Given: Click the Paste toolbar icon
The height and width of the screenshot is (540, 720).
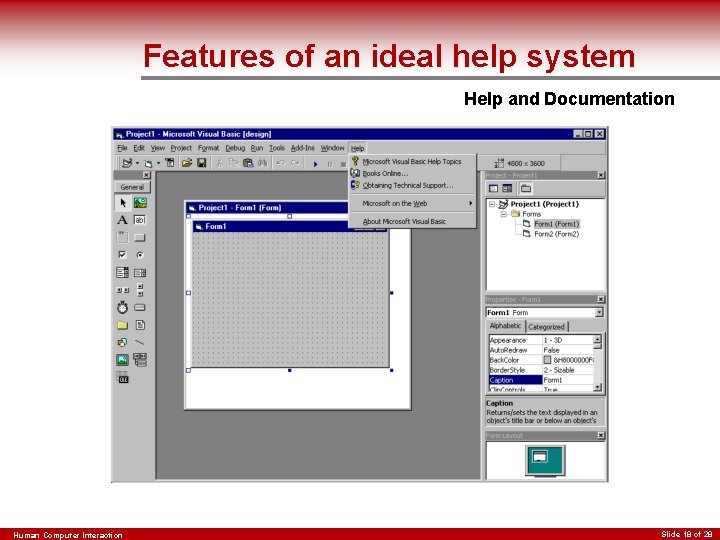Looking at the screenshot, I should tap(248, 163).
